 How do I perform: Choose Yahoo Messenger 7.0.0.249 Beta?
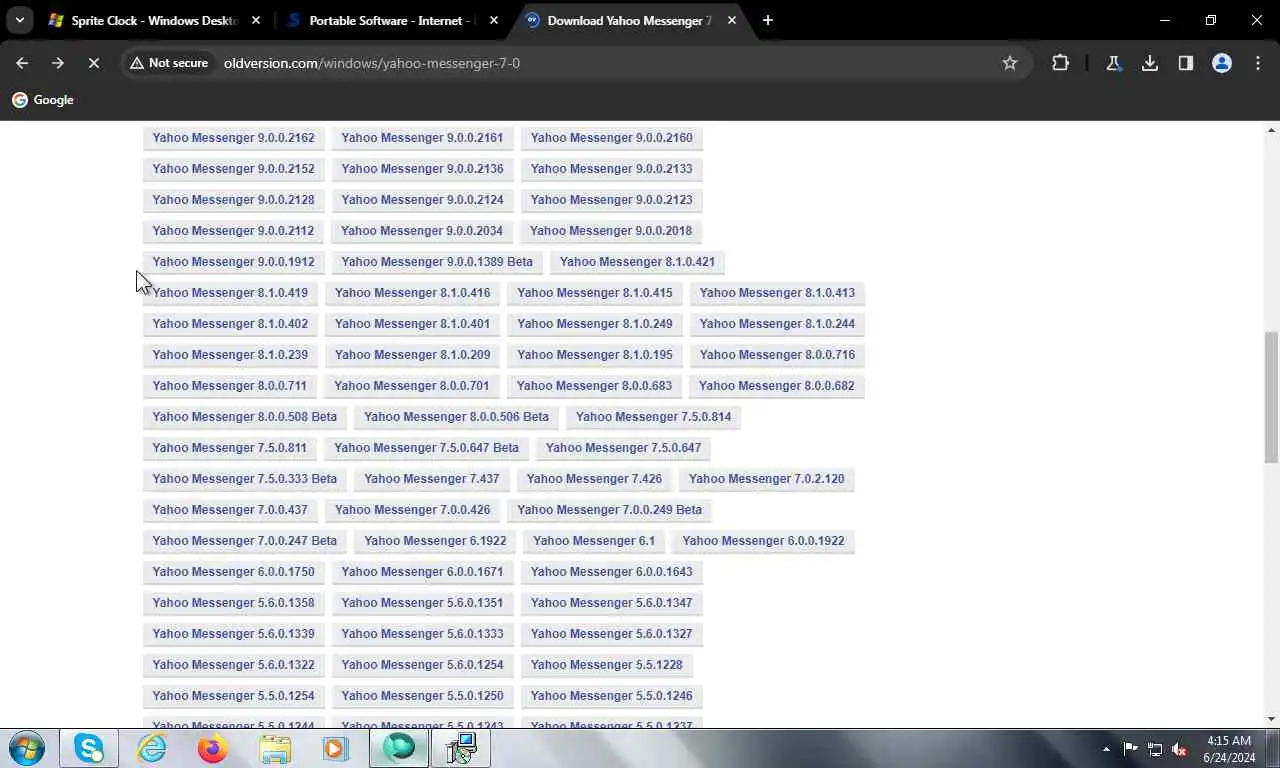(x=609, y=510)
